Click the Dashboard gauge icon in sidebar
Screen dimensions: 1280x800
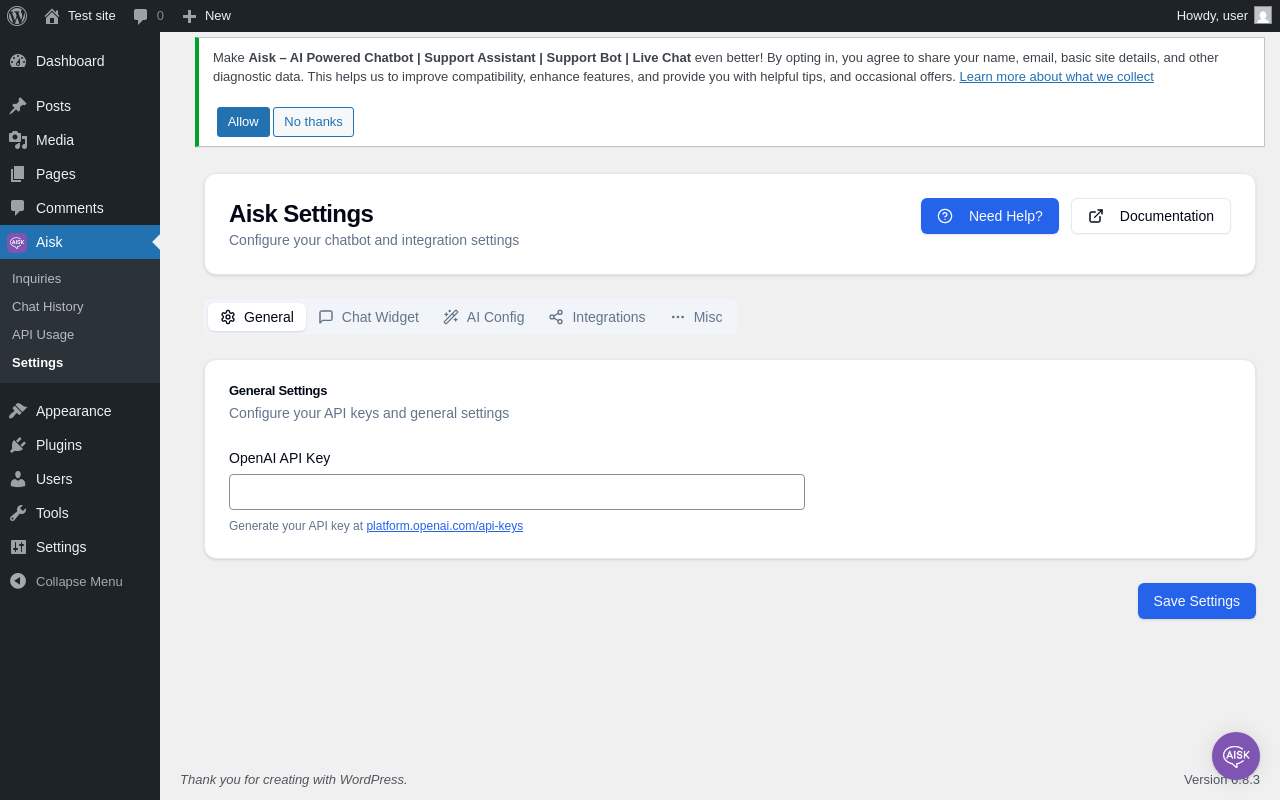coord(18,61)
